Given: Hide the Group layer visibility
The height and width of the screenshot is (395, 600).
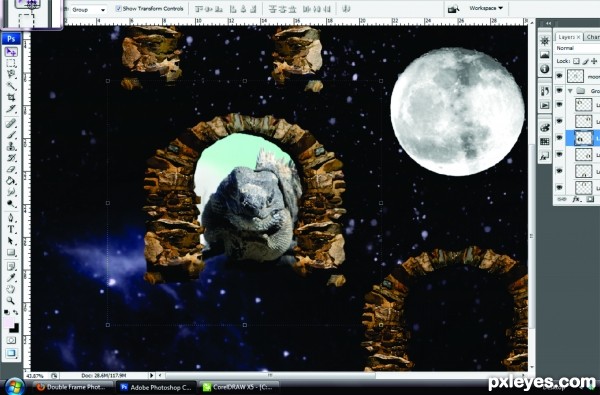Looking at the screenshot, I should click(559, 91).
